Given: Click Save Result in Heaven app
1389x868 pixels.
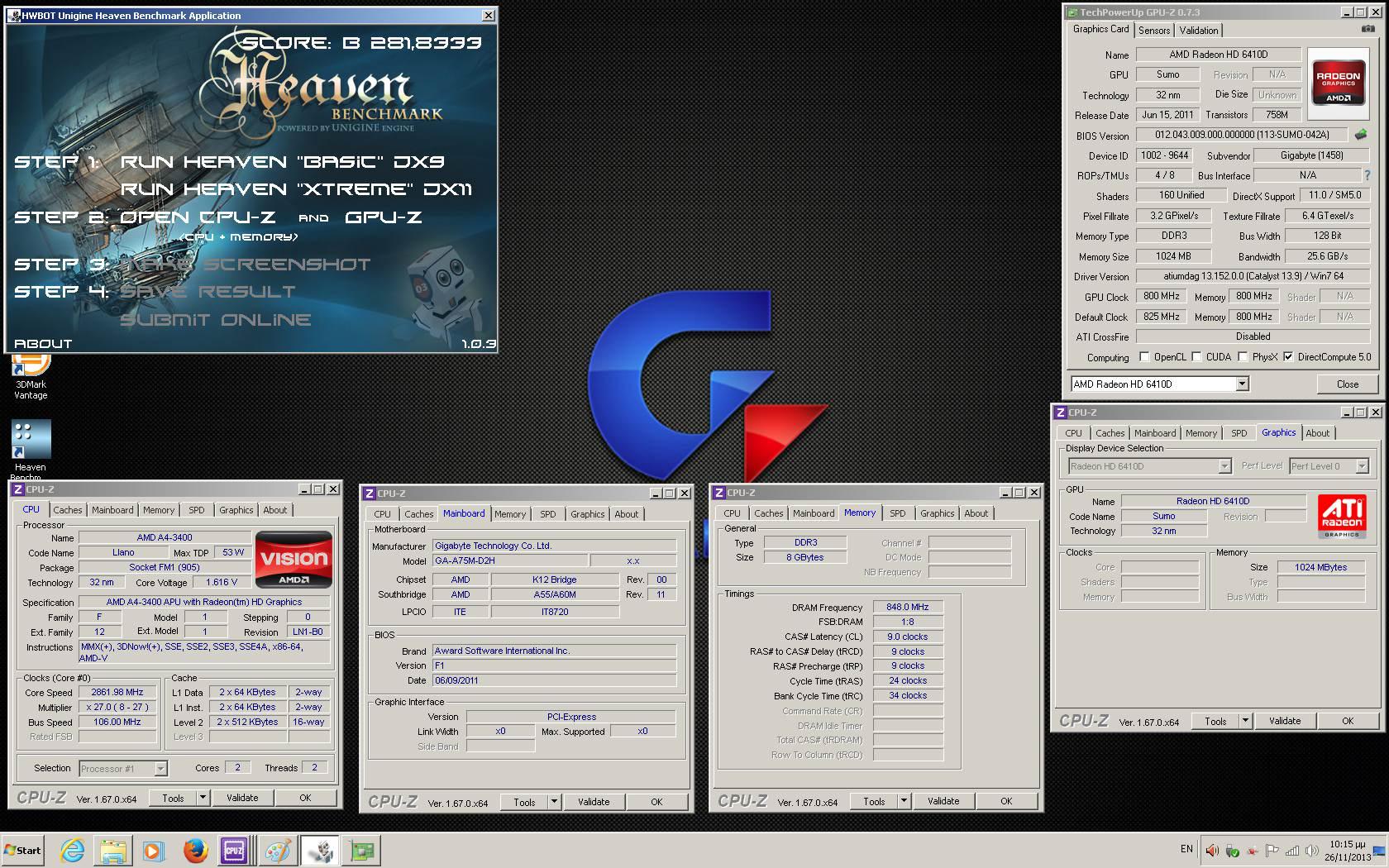Looking at the screenshot, I should (208, 292).
